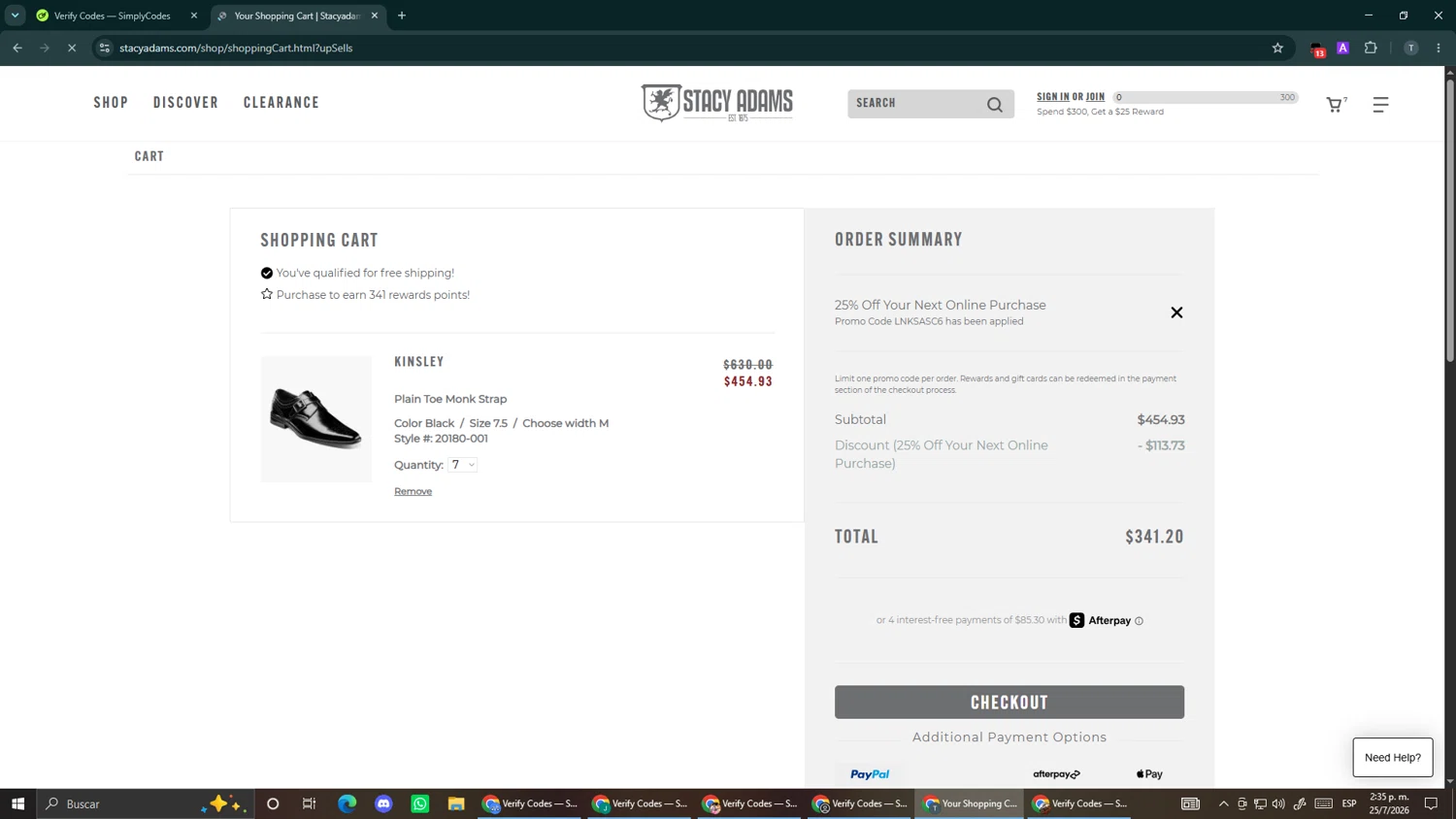
Task: Open the shopping cart icon in header
Action: 1336,104
